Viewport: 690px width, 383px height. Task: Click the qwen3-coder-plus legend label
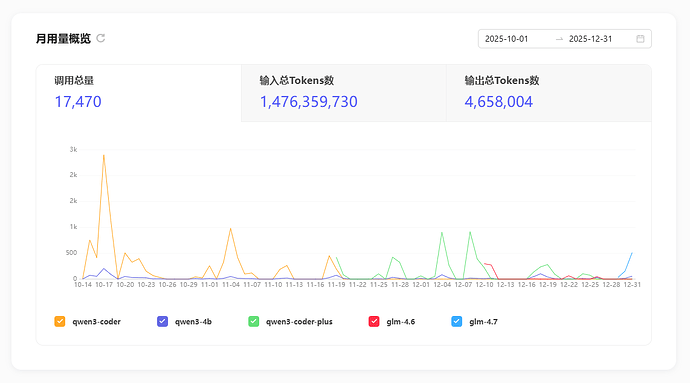[299, 322]
